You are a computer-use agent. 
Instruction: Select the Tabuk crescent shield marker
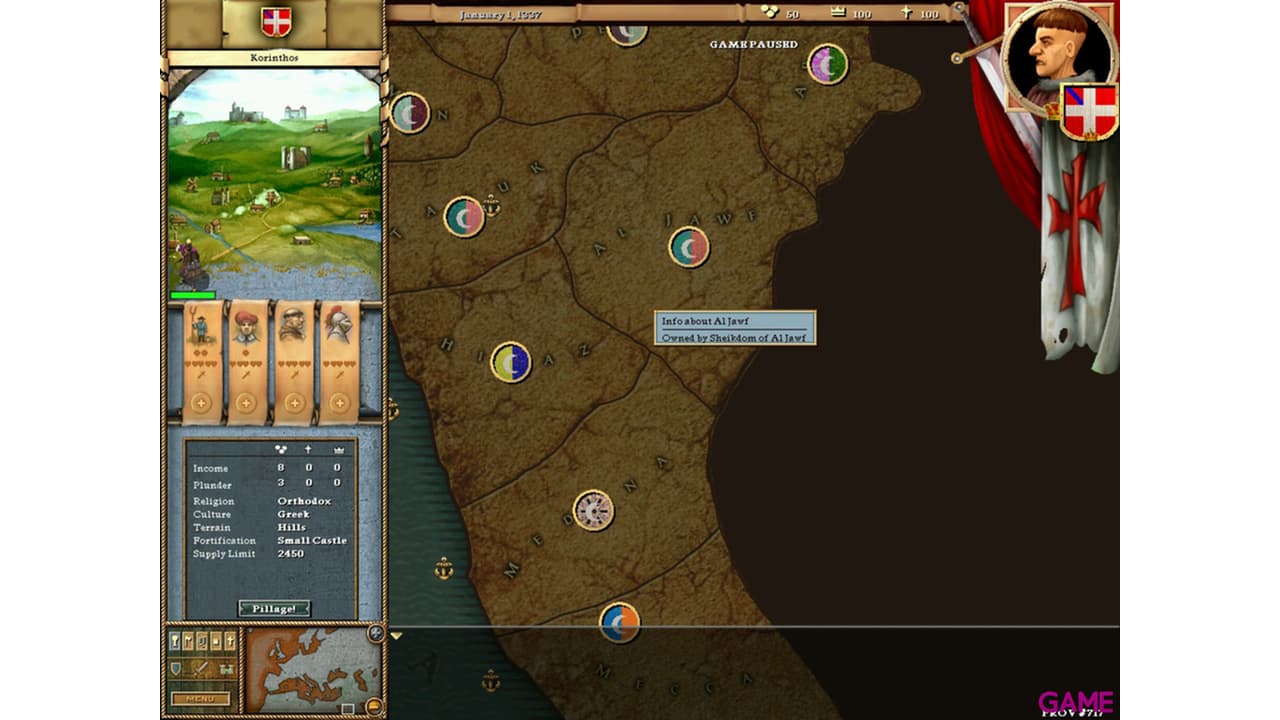click(x=464, y=216)
